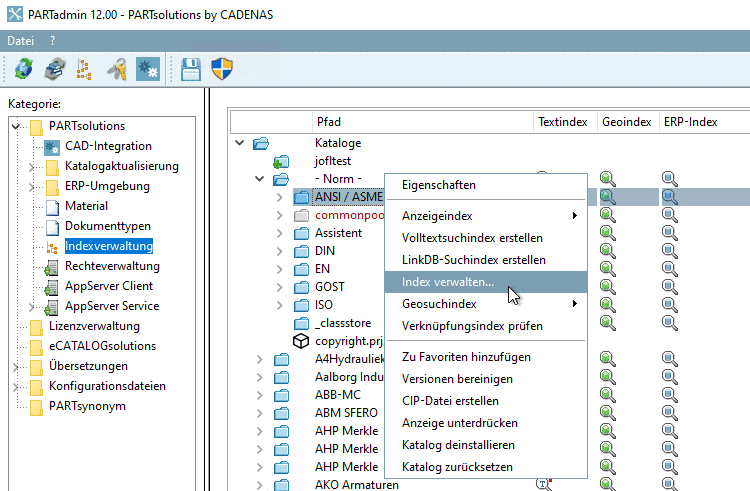Screen dimensions: 750x491
Task: Select Lizenzverwaltung in category tree
Action: click(94, 326)
